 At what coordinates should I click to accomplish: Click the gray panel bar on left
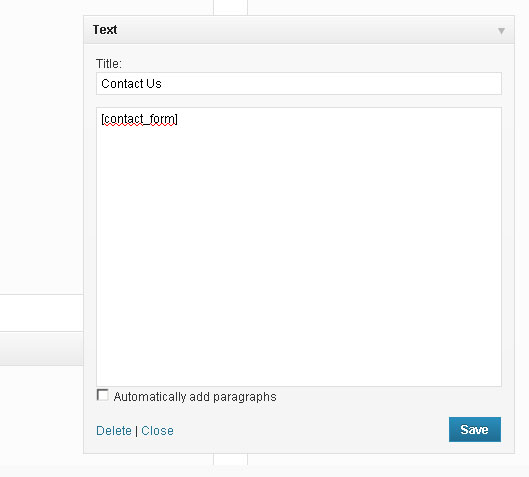click(41, 348)
